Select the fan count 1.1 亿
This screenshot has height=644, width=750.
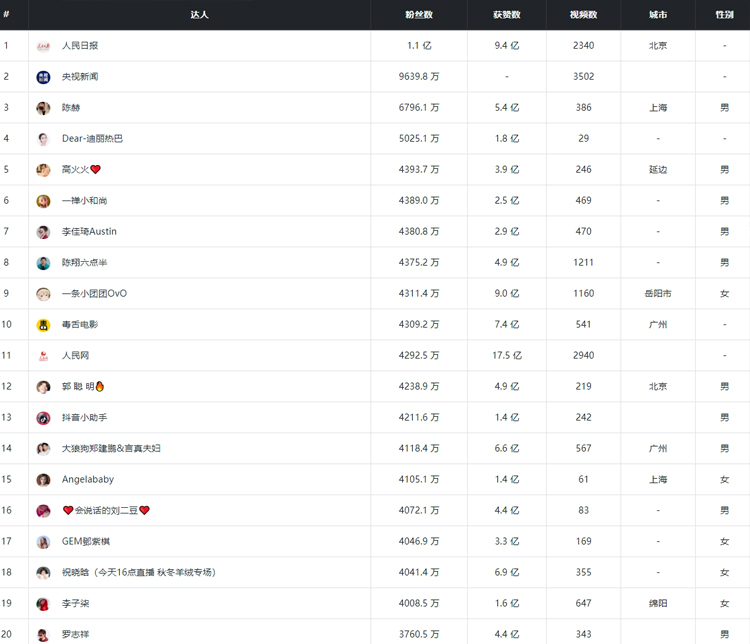click(x=419, y=45)
